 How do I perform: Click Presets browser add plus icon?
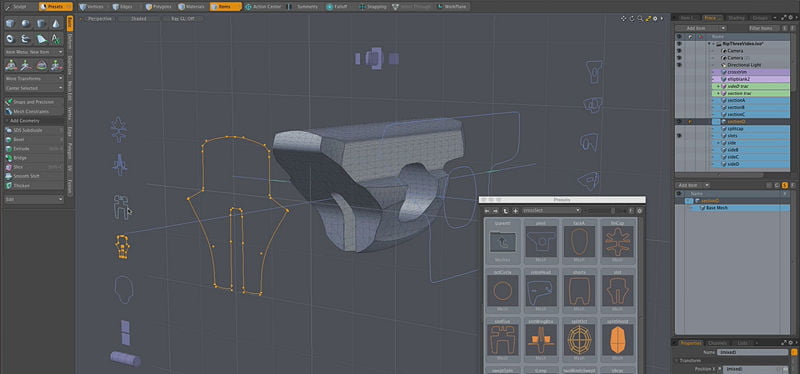point(515,211)
